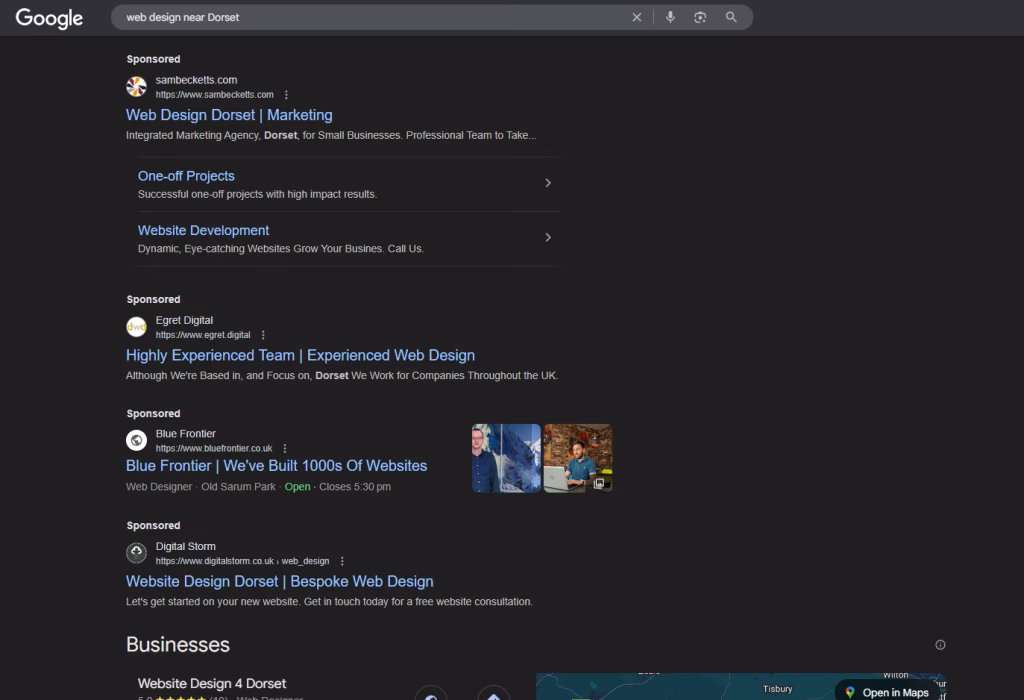Click the Blue Frontier advertiser name
The image size is (1024, 700).
pyautogui.click(x=185, y=434)
